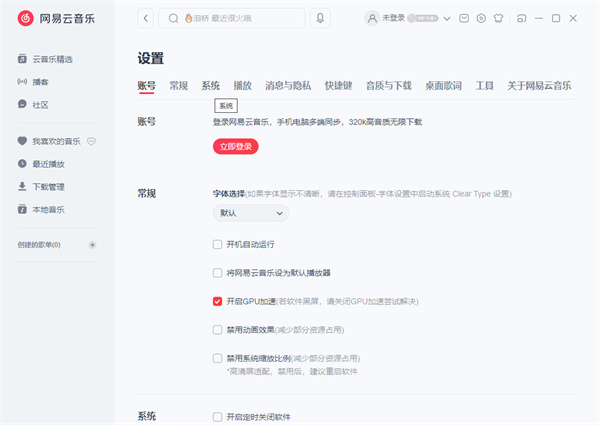Go to 下载管理 in the sidebar
The image size is (600, 425).
pos(48,186)
